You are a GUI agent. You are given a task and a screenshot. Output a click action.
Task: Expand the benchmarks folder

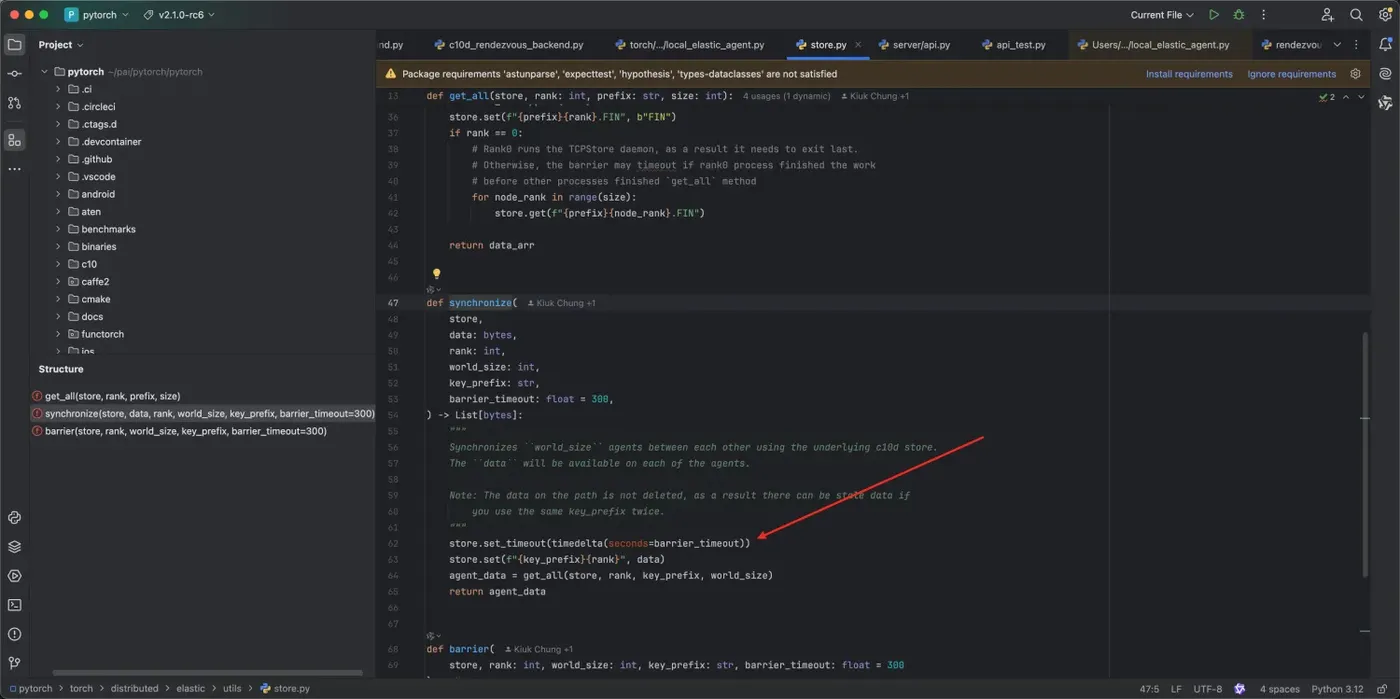[58, 229]
